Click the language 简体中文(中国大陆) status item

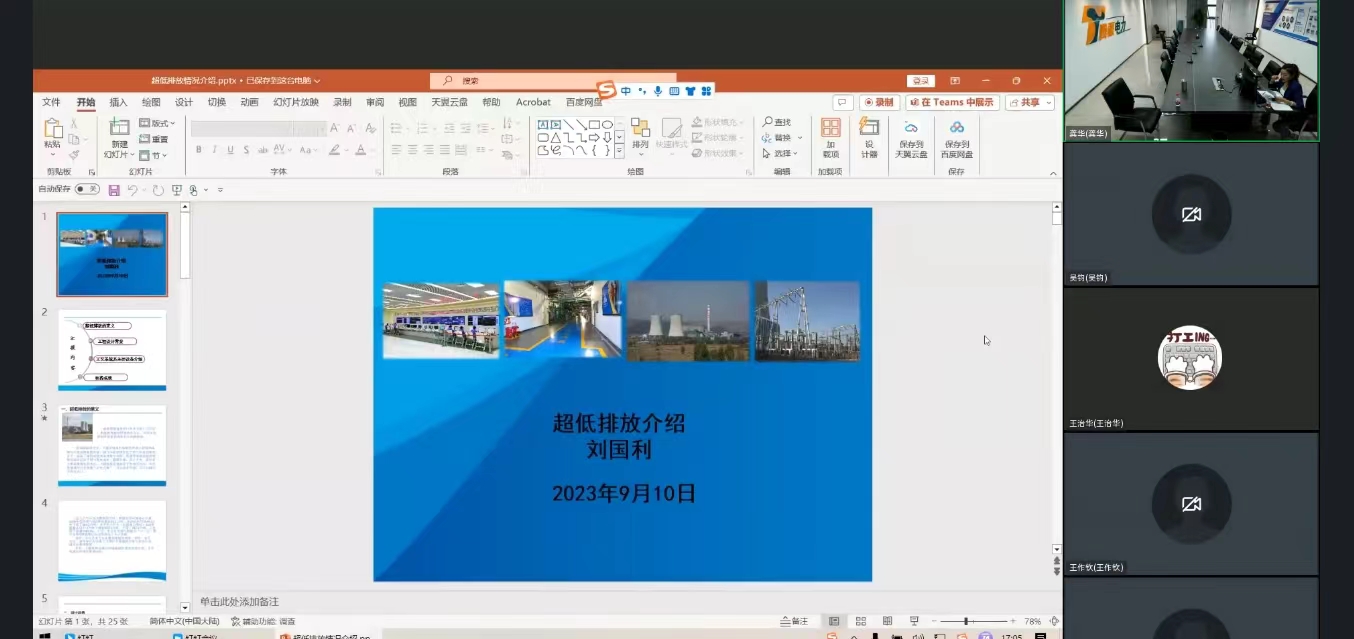tap(185, 621)
